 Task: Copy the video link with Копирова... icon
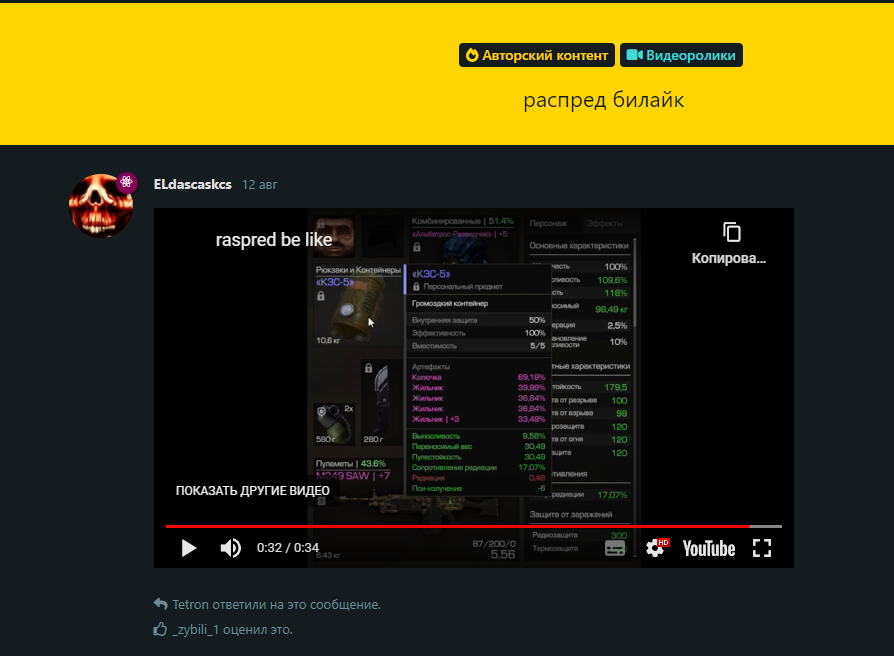tap(729, 243)
